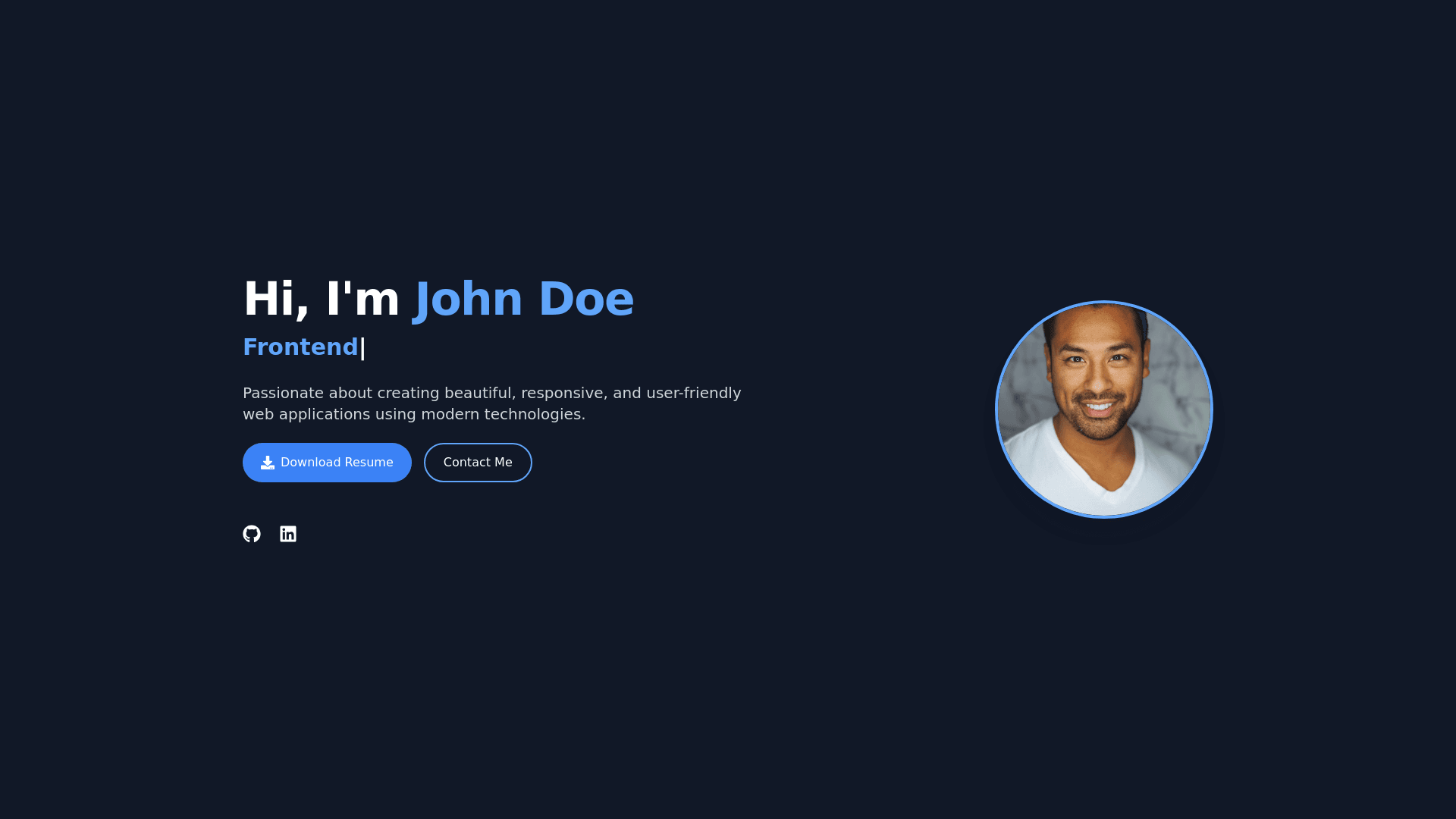The height and width of the screenshot is (819, 1456).
Task: Open the LinkedIn profile icon
Action: [288, 534]
